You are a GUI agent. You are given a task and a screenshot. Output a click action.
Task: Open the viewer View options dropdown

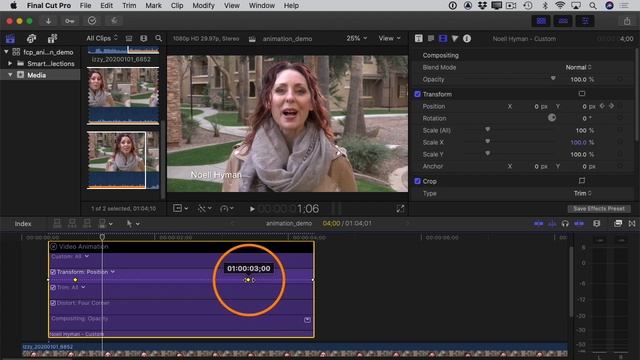coord(389,38)
